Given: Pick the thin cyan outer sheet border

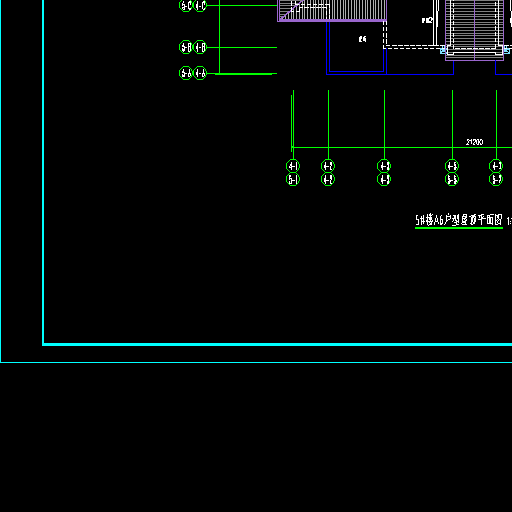Looking at the screenshot, I should pos(256,362).
